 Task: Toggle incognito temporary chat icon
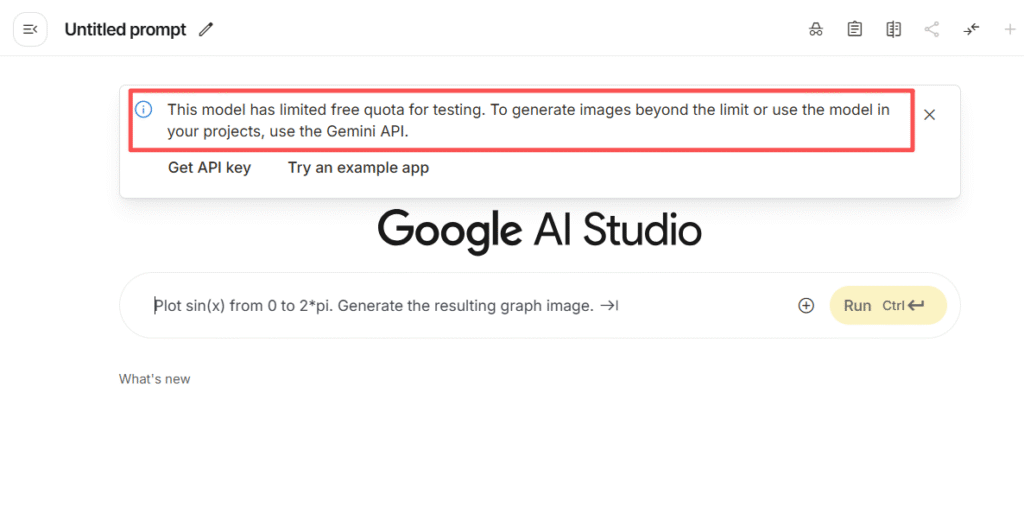(x=816, y=29)
